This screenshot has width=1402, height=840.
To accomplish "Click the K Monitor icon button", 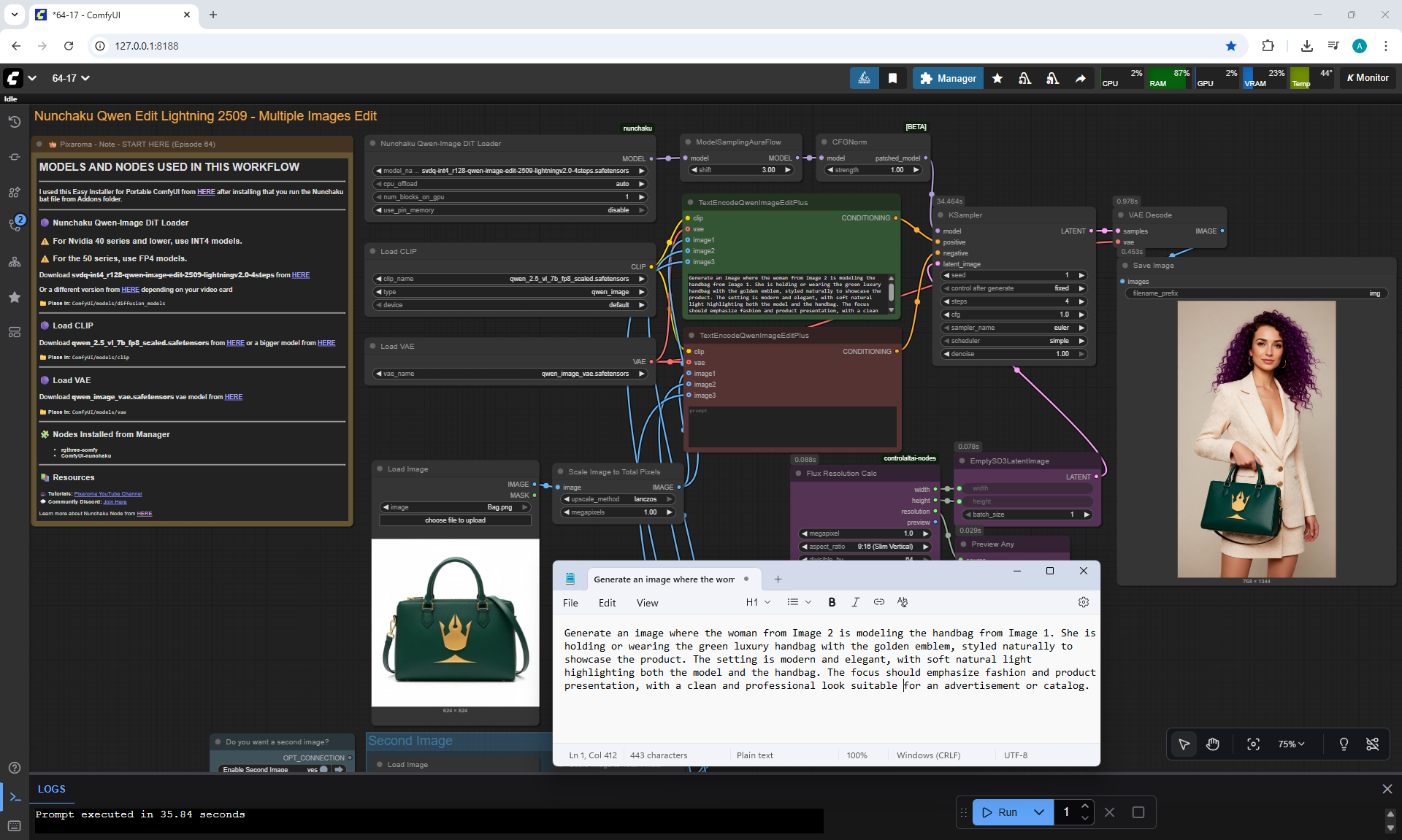I will [x=1368, y=78].
